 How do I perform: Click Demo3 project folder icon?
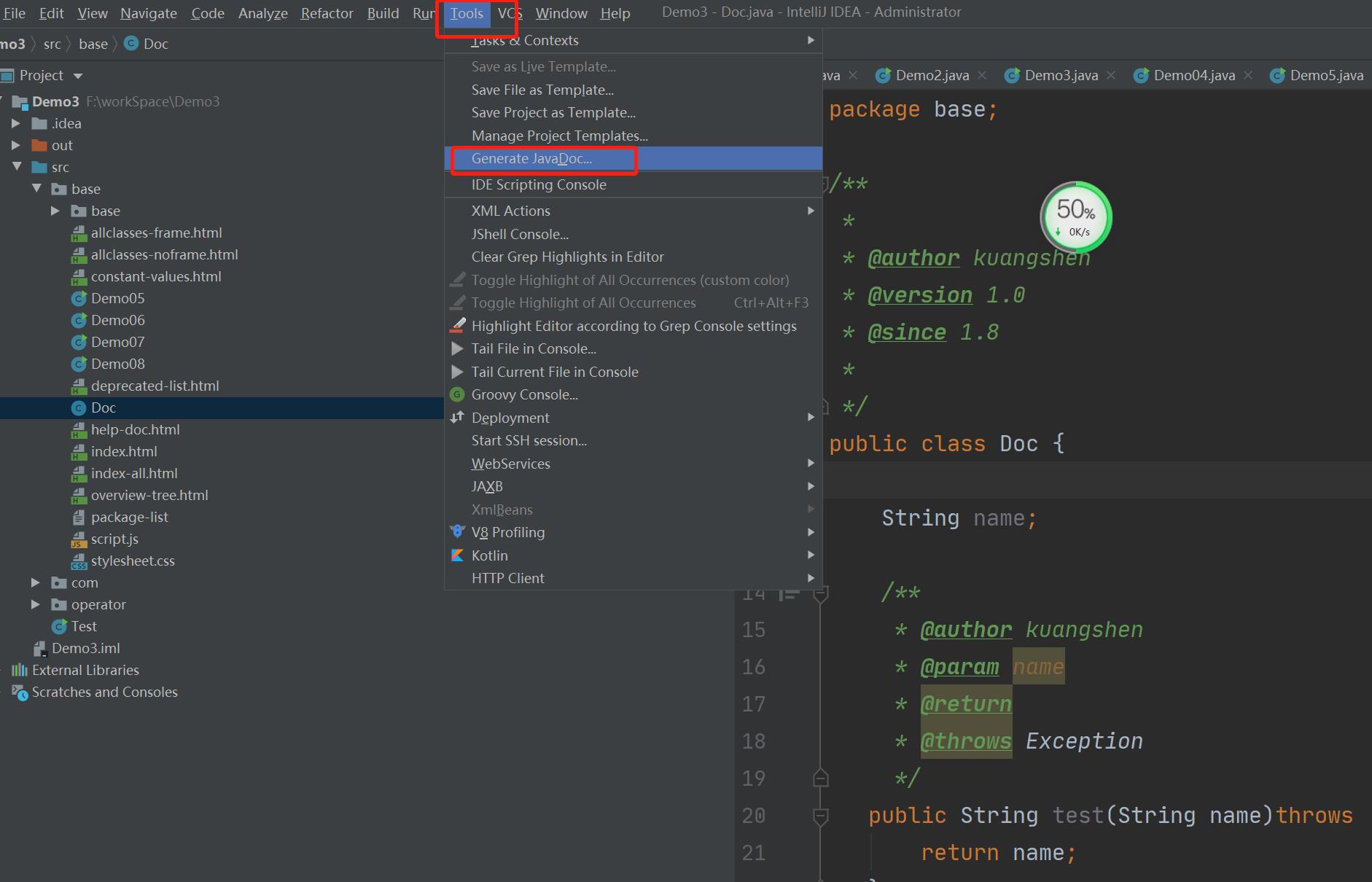20,101
